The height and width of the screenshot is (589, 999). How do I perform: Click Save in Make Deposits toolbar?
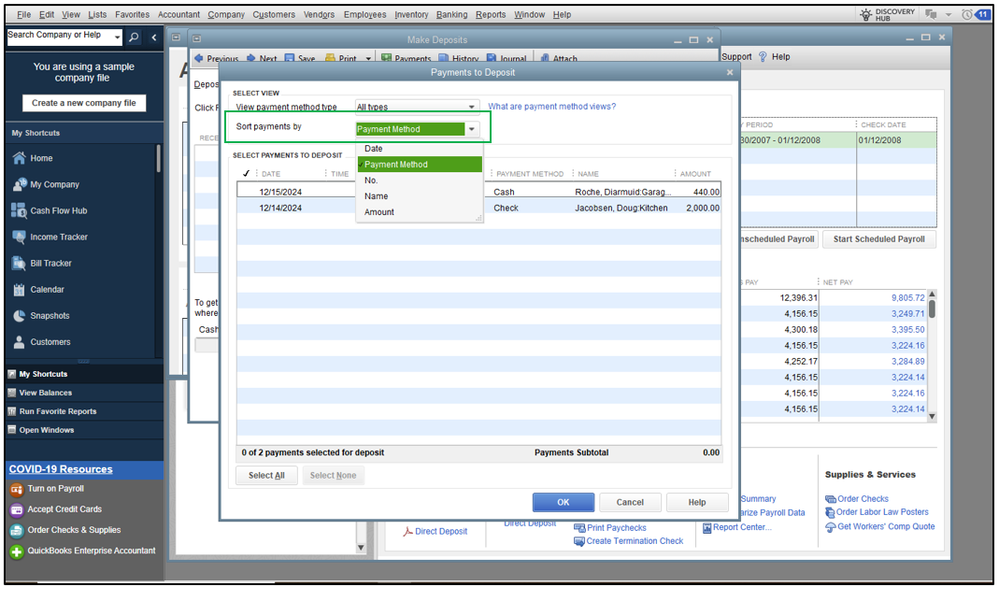coord(299,59)
